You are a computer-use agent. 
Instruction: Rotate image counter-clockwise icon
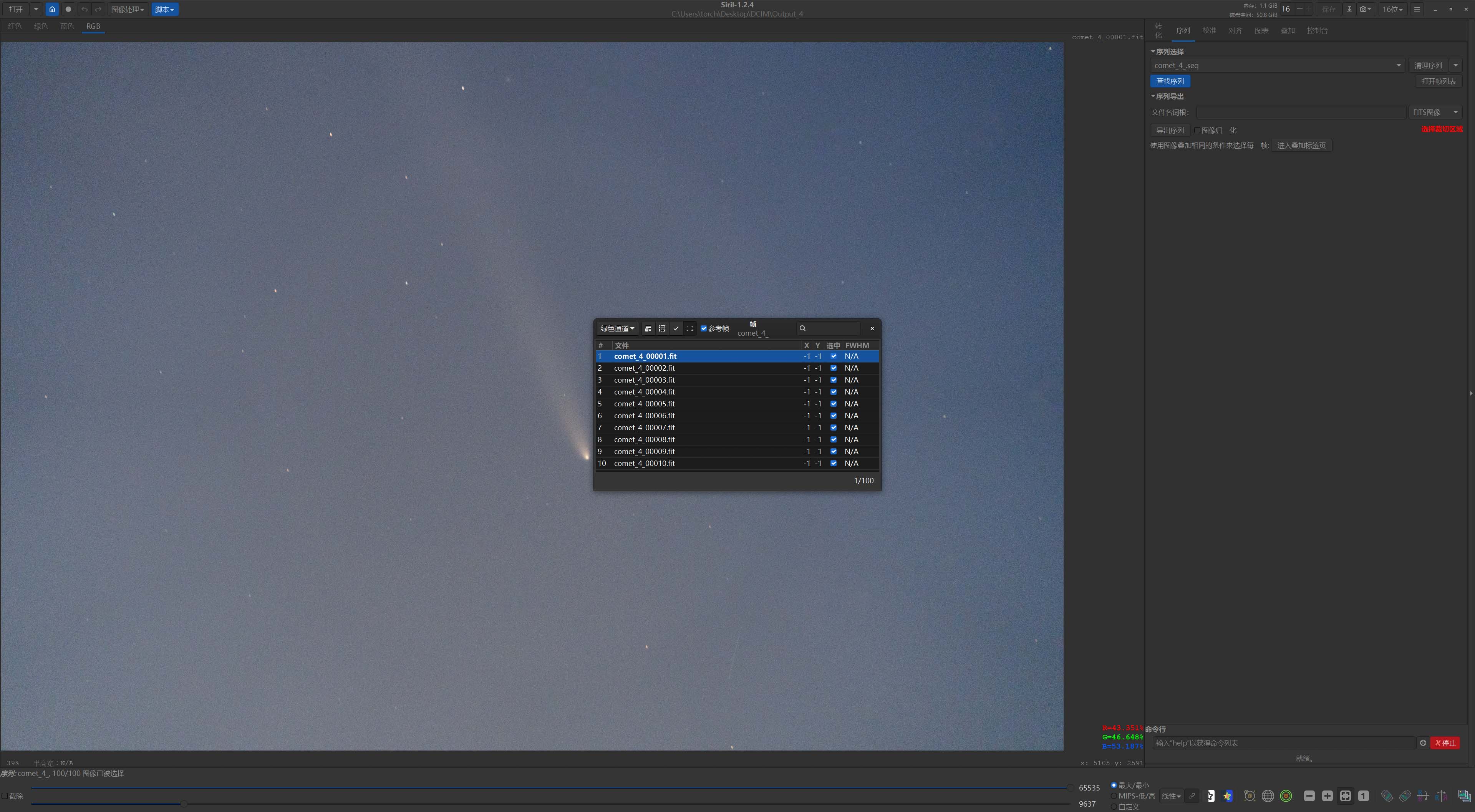tap(1386, 796)
